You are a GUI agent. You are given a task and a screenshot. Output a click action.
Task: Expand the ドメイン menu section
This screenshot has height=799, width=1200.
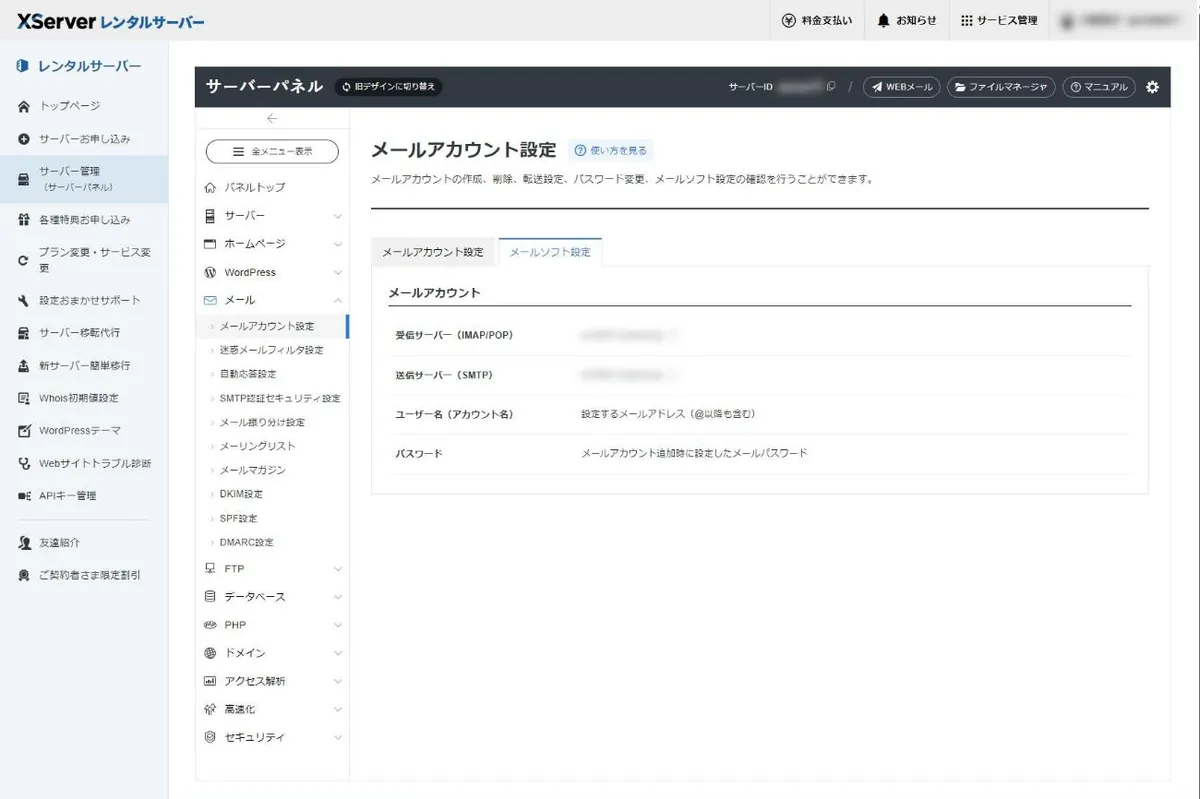pos(272,653)
